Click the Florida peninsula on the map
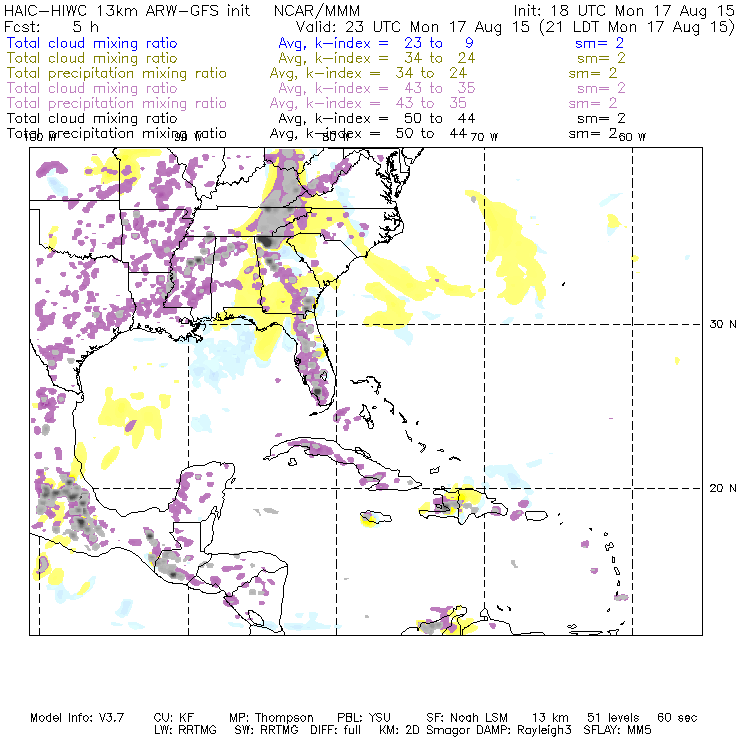Screen dimensions: 740x740 point(315,363)
